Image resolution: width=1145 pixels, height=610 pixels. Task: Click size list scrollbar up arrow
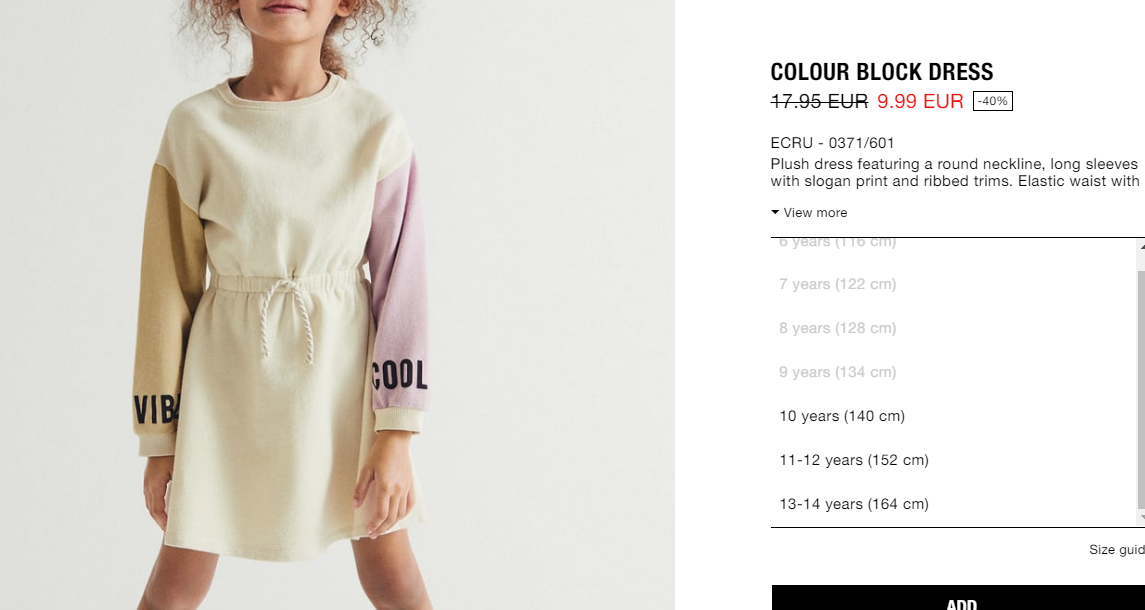[1141, 246]
